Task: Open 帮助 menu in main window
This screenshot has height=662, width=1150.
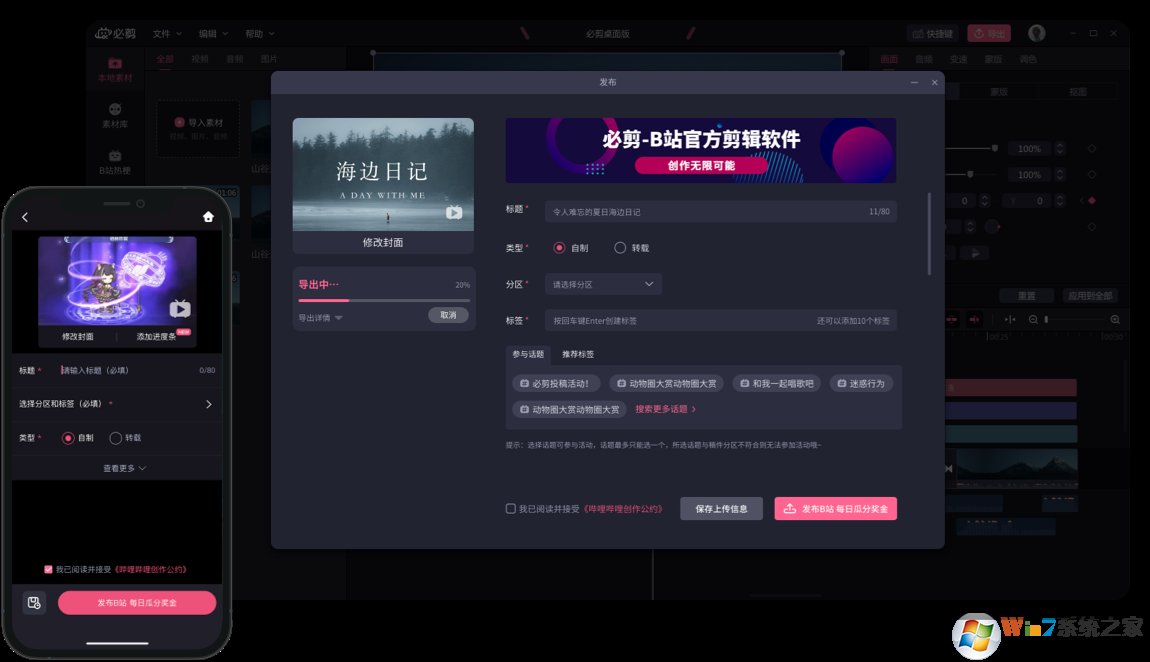Action: coord(260,34)
